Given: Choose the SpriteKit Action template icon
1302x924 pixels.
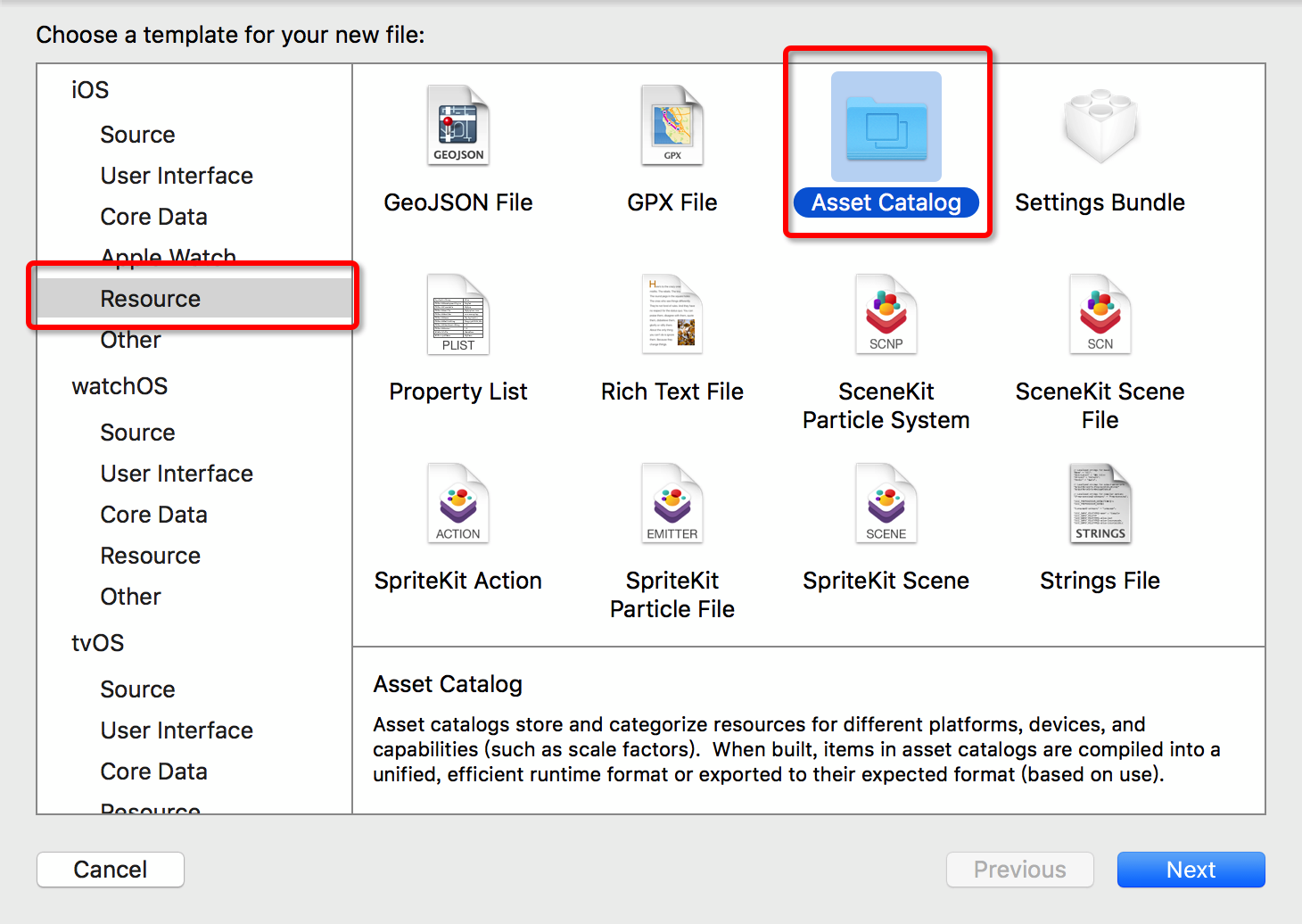Looking at the screenshot, I should [458, 504].
